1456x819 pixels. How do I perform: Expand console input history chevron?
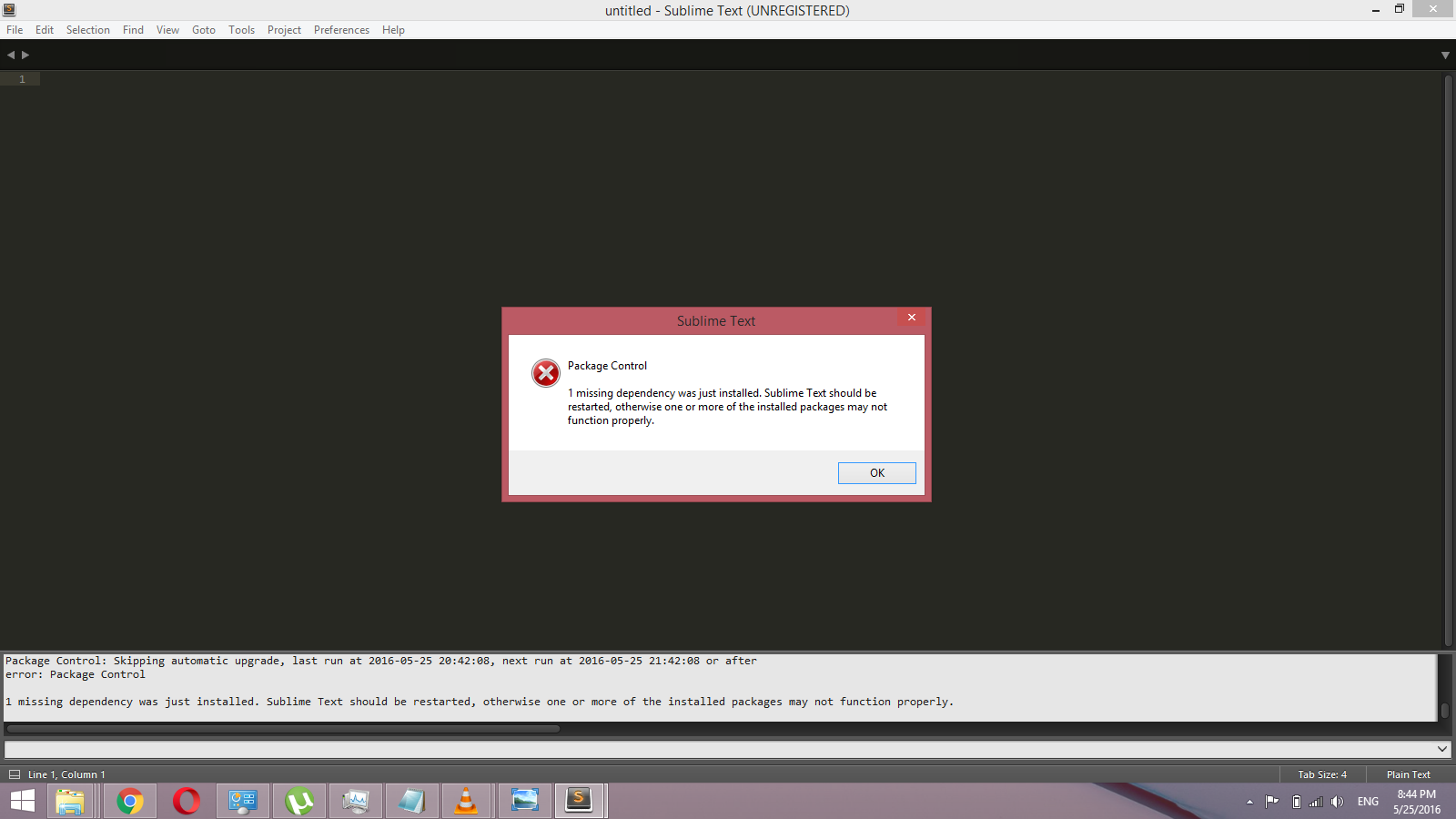1441,749
